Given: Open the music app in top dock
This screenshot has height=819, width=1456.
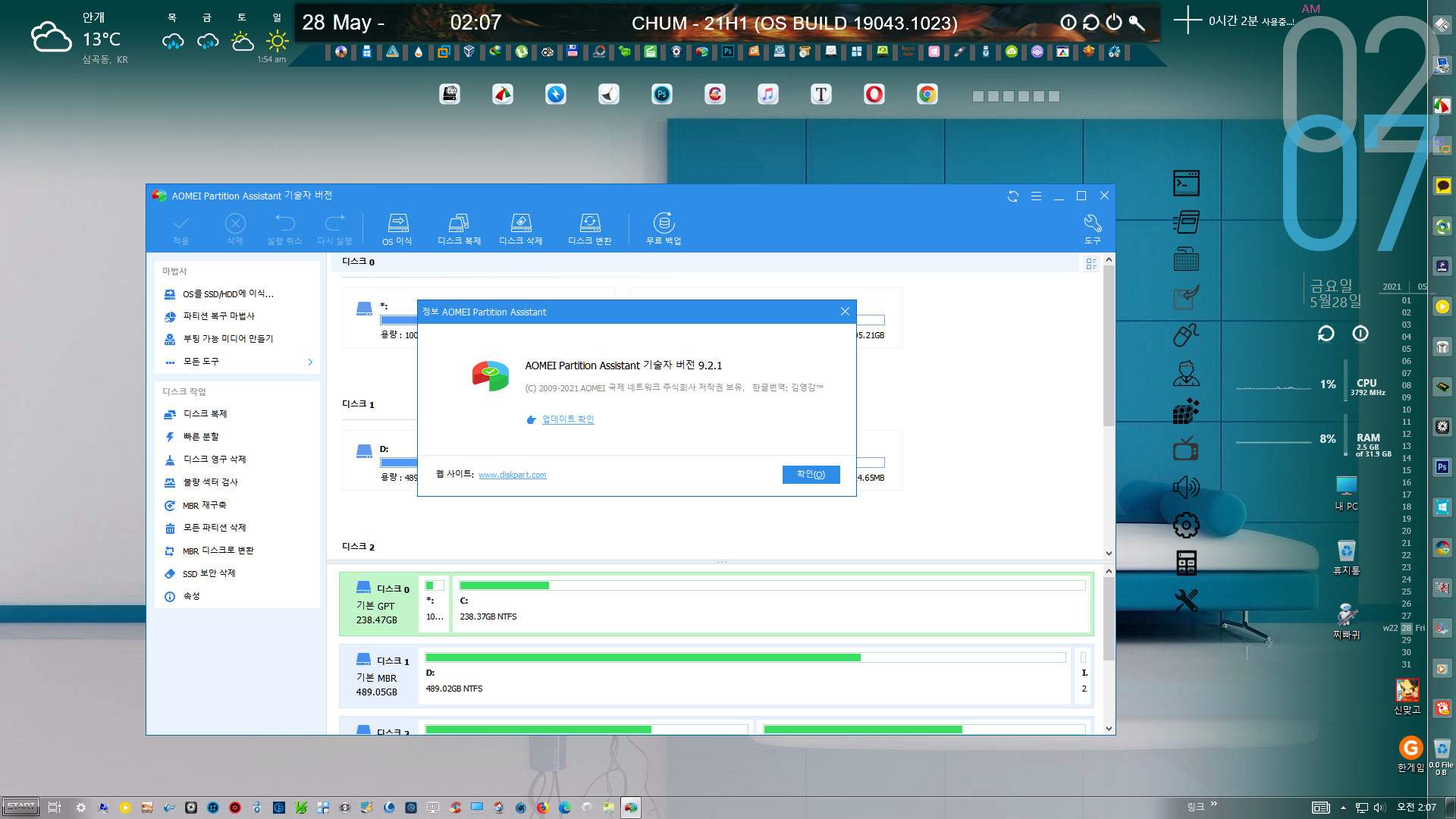Looking at the screenshot, I should [x=768, y=94].
